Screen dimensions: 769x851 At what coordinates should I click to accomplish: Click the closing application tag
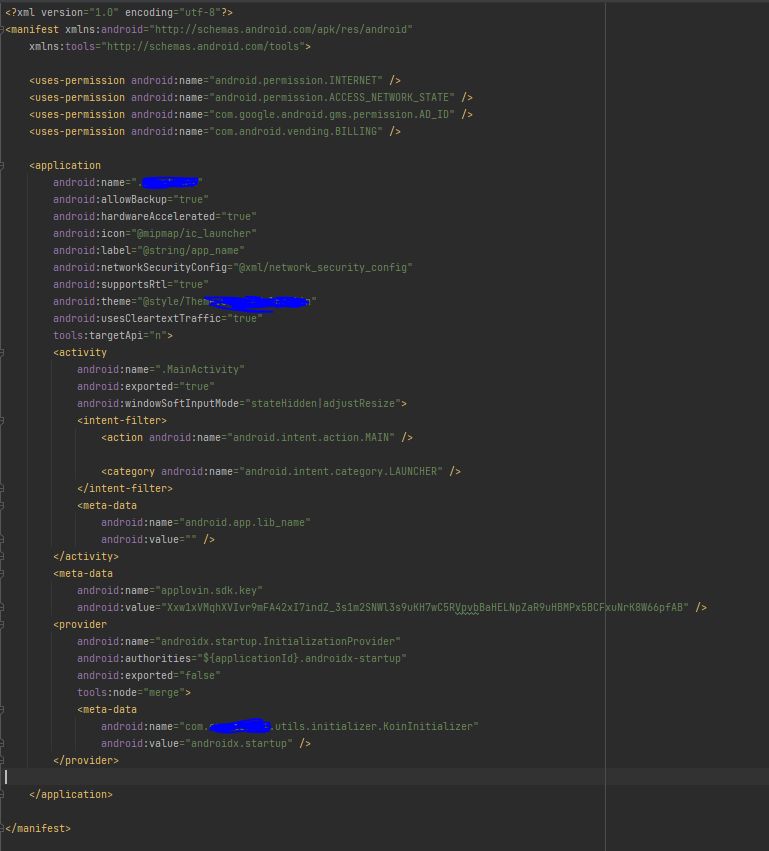pyautogui.click(x=71, y=795)
